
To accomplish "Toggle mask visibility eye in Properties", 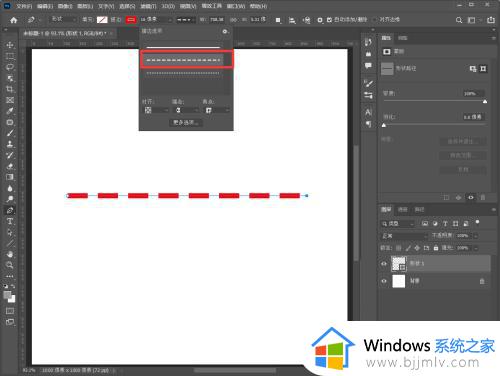I will coord(471,198).
